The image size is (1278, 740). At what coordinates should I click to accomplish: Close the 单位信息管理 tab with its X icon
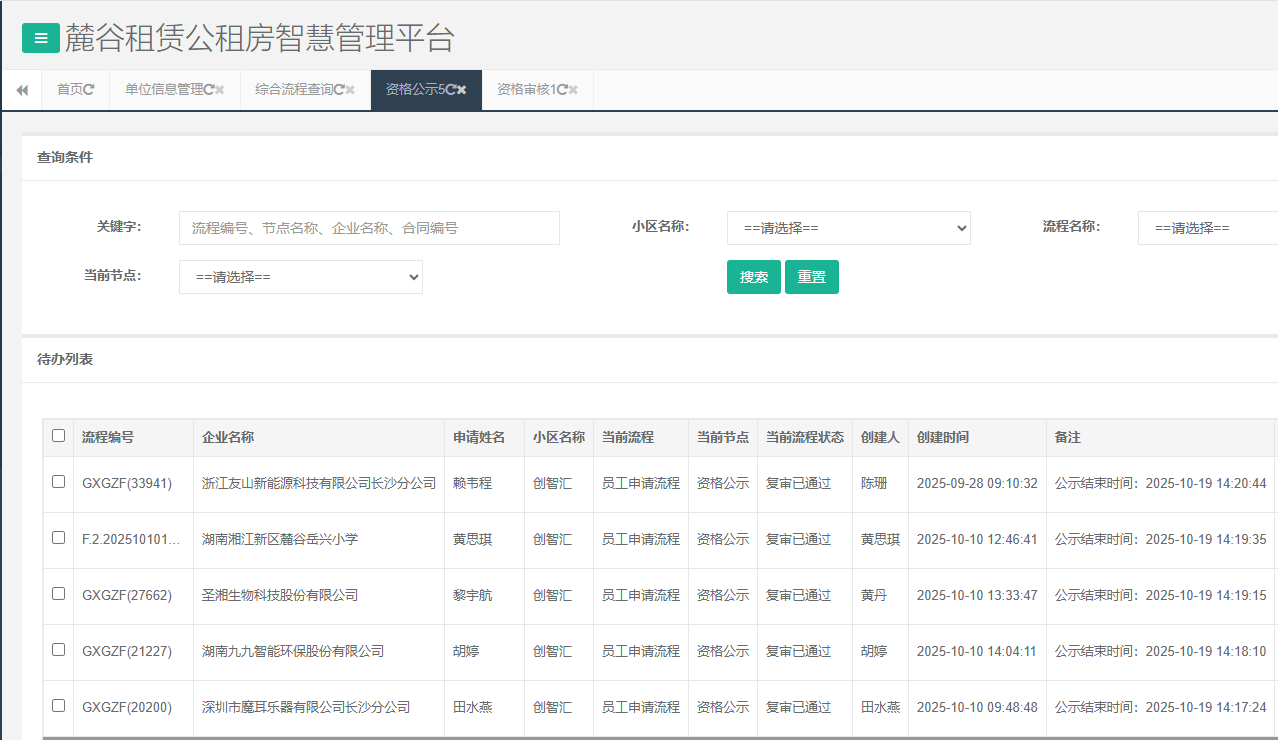pyautogui.click(x=220, y=90)
